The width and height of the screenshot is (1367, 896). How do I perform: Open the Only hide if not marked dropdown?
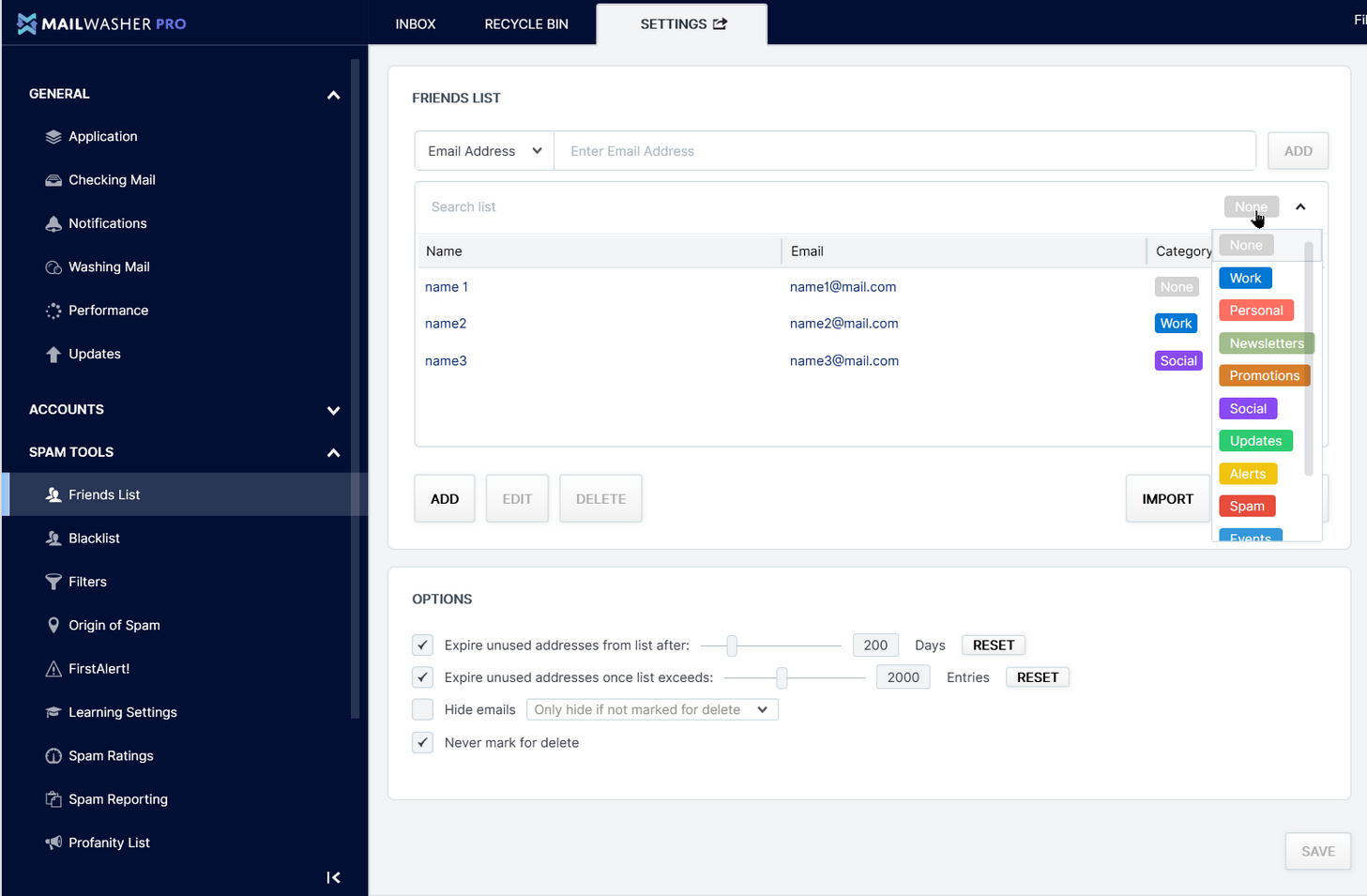click(652, 709)
